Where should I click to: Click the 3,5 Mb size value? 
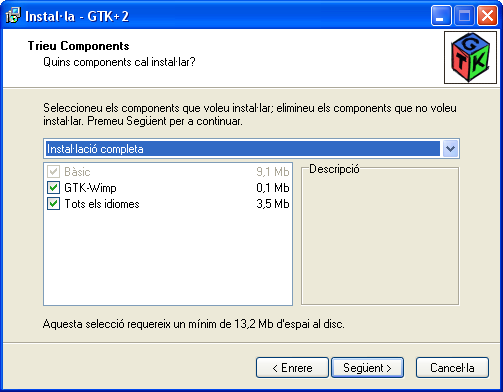tap(273, 204)
